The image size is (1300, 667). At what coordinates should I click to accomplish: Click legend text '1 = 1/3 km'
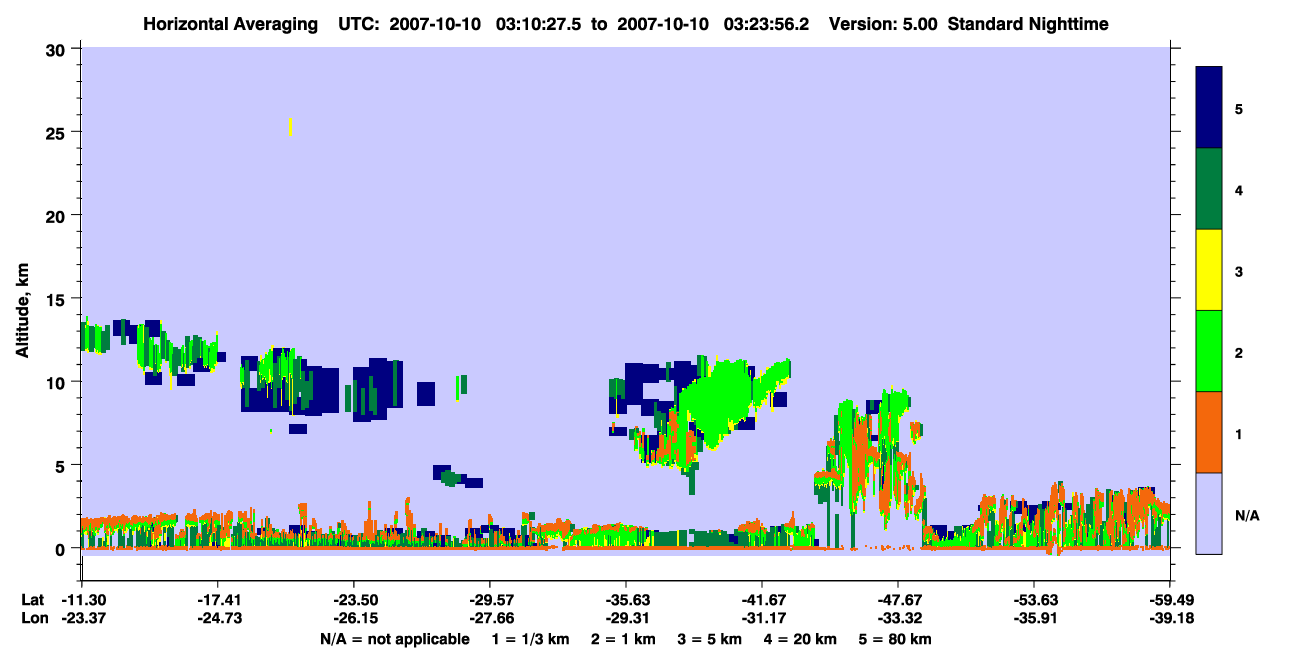(531, 639)
